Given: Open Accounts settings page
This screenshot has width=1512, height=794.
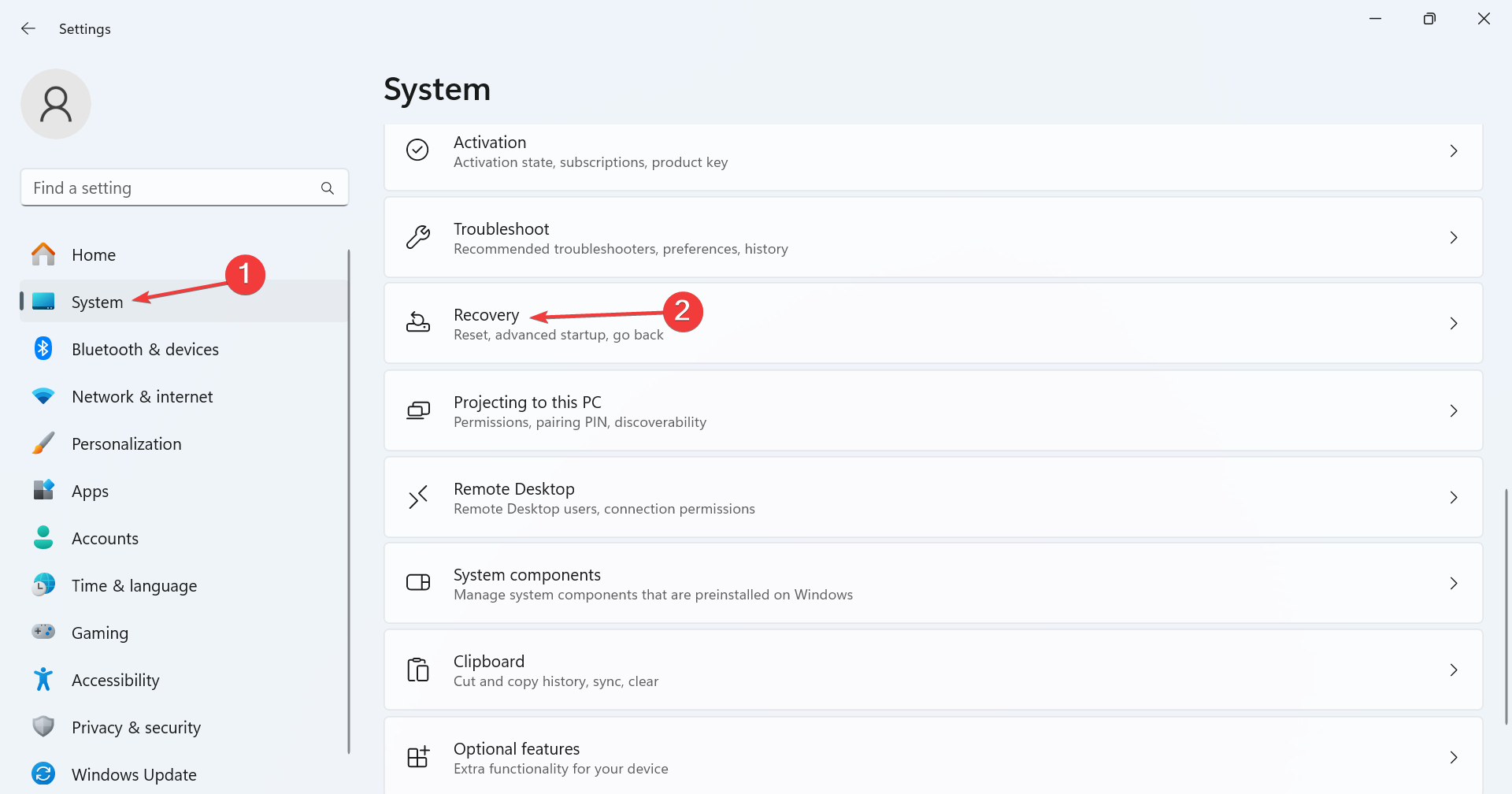Looking at the screenshot, I should click(x=183, y=538).
